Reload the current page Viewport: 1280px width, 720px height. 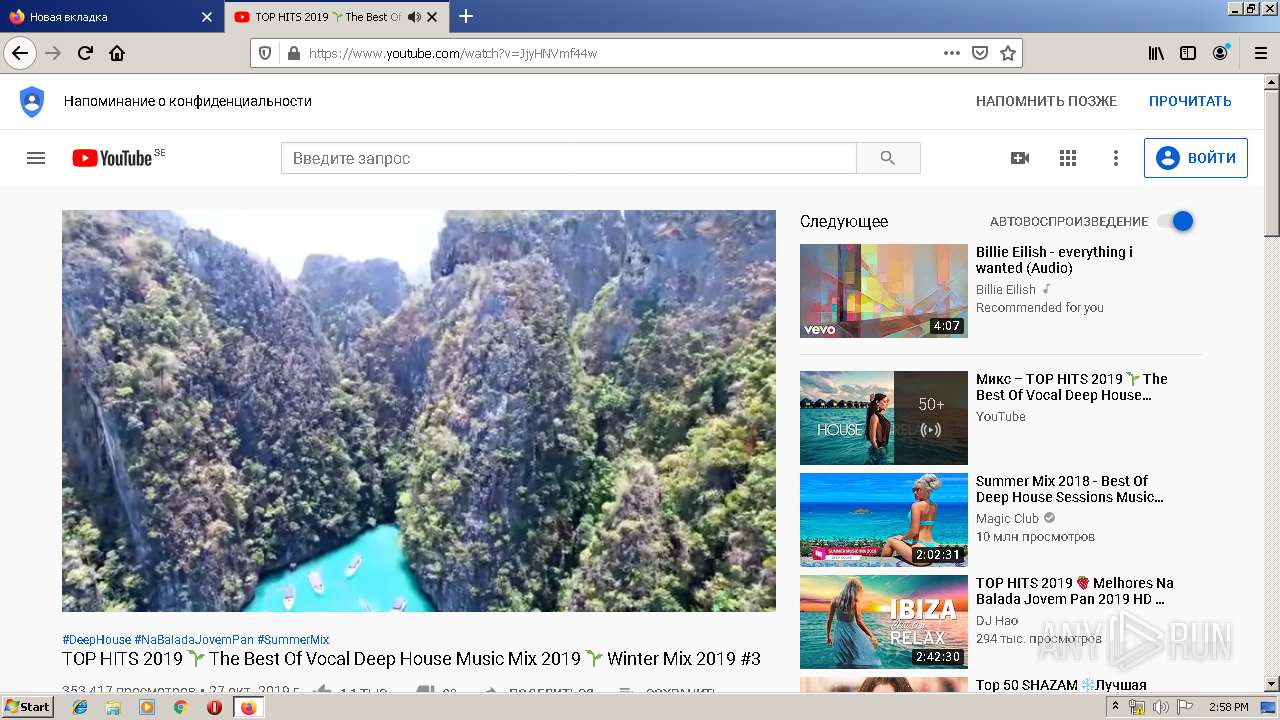tap(85, 53)
